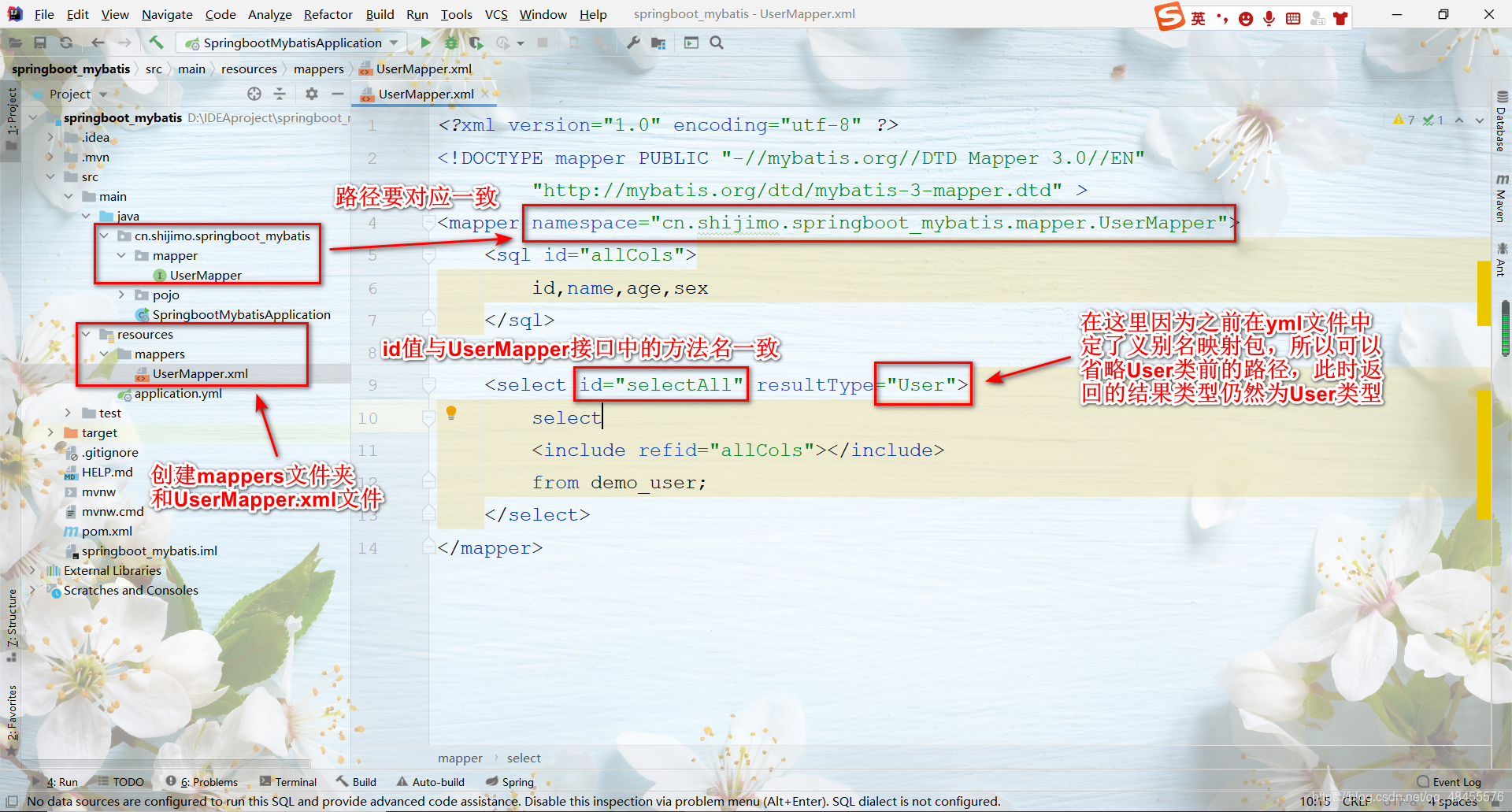
Task: Select the UserMapper.xml editor tab
Action: pos(425,94)
